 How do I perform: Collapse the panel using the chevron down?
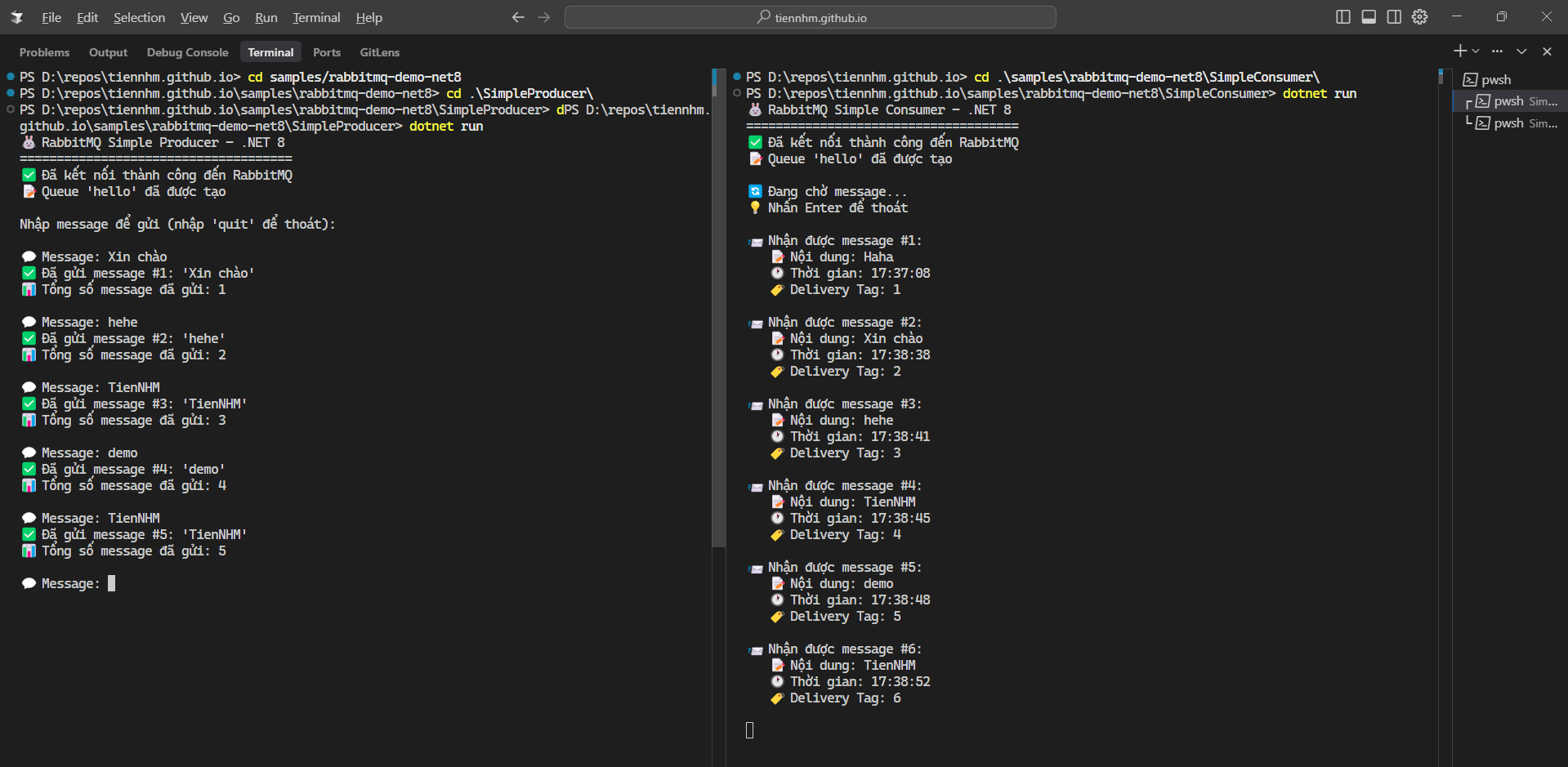tap(1521, 51)
